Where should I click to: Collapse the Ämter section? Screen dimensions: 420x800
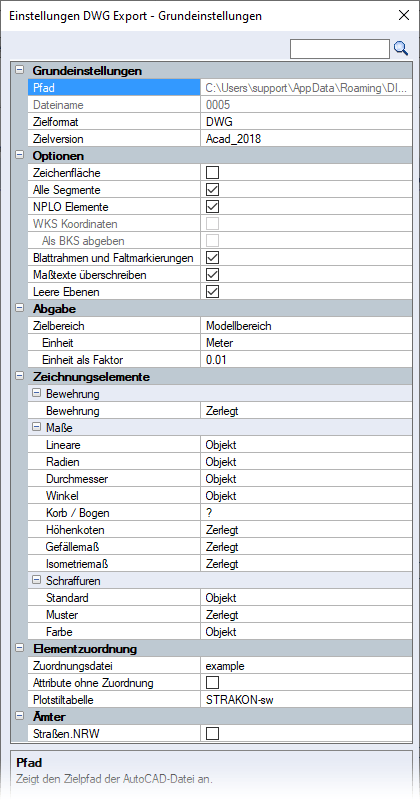19,716
